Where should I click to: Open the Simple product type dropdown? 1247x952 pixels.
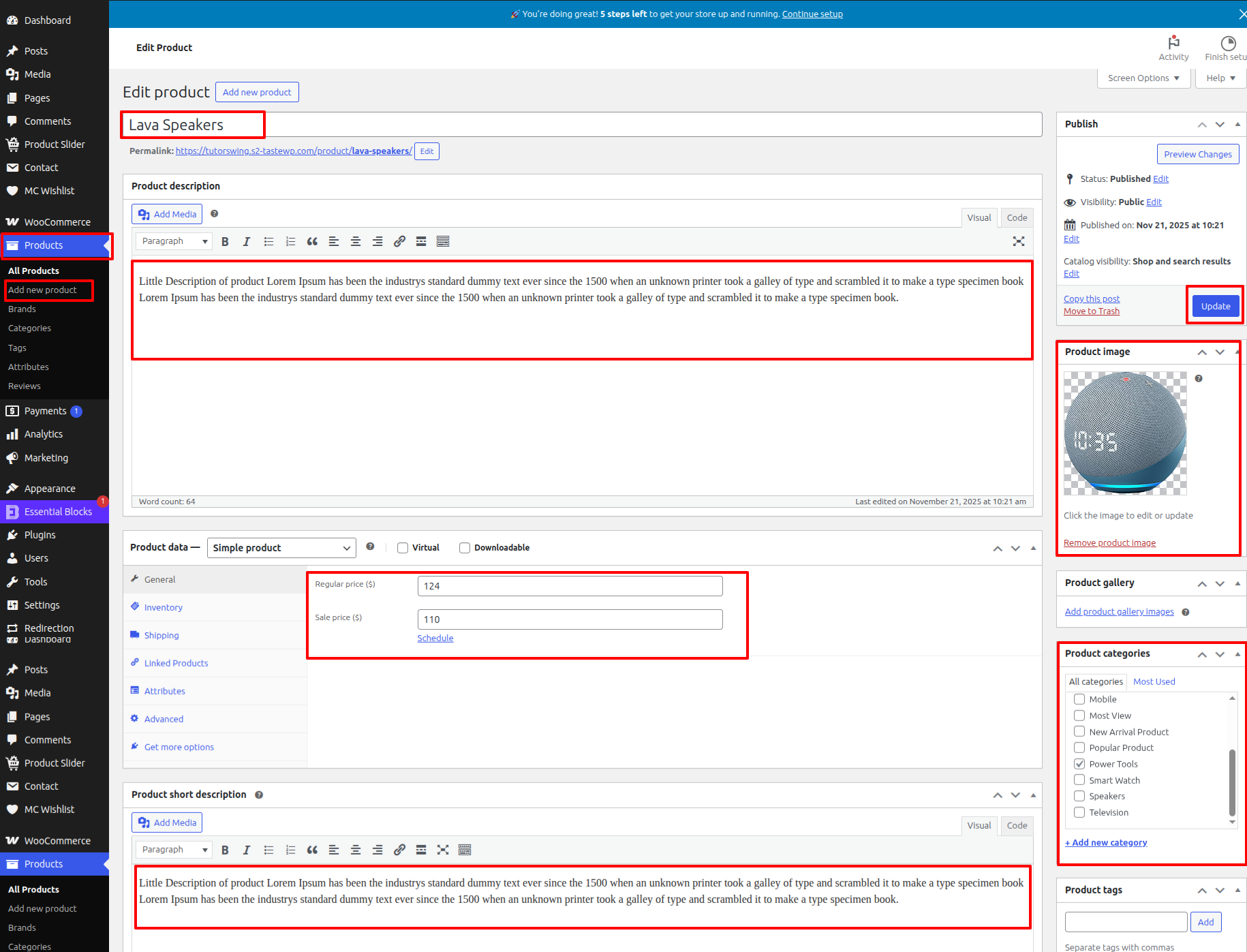[x=281, y=548]
